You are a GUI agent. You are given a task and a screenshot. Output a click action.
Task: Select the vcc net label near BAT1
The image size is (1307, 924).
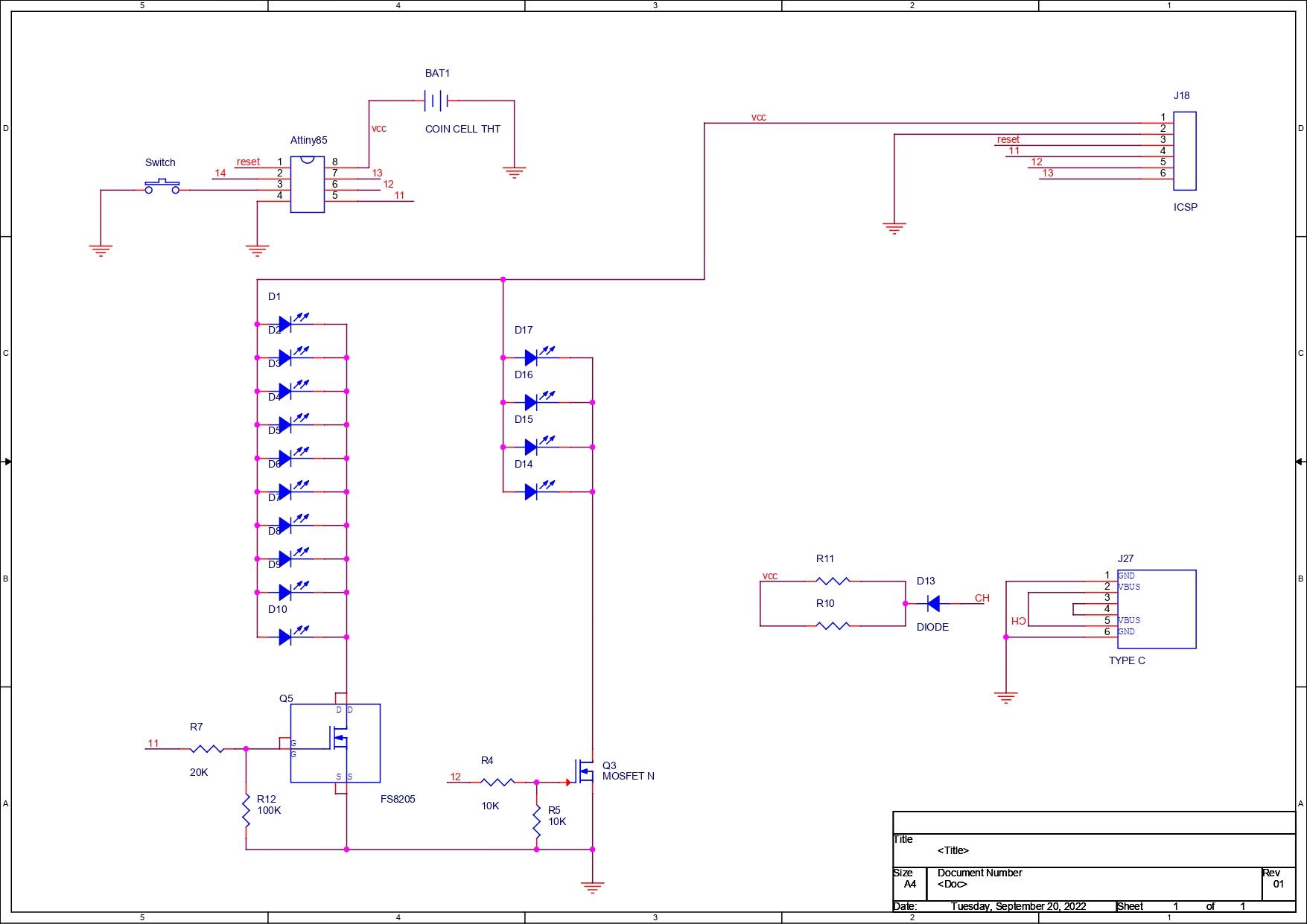[x=379, y=128]
